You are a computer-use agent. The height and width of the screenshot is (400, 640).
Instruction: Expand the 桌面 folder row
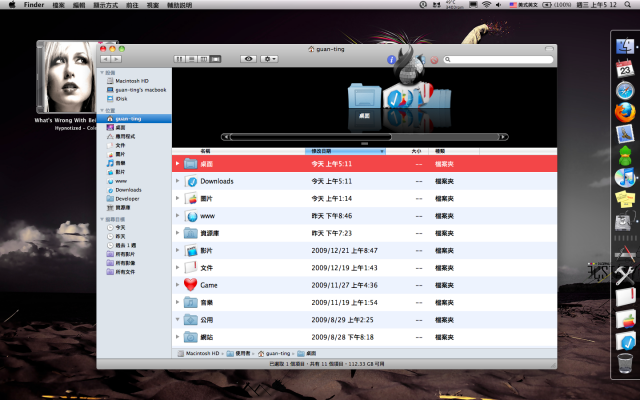pos(178,164)
